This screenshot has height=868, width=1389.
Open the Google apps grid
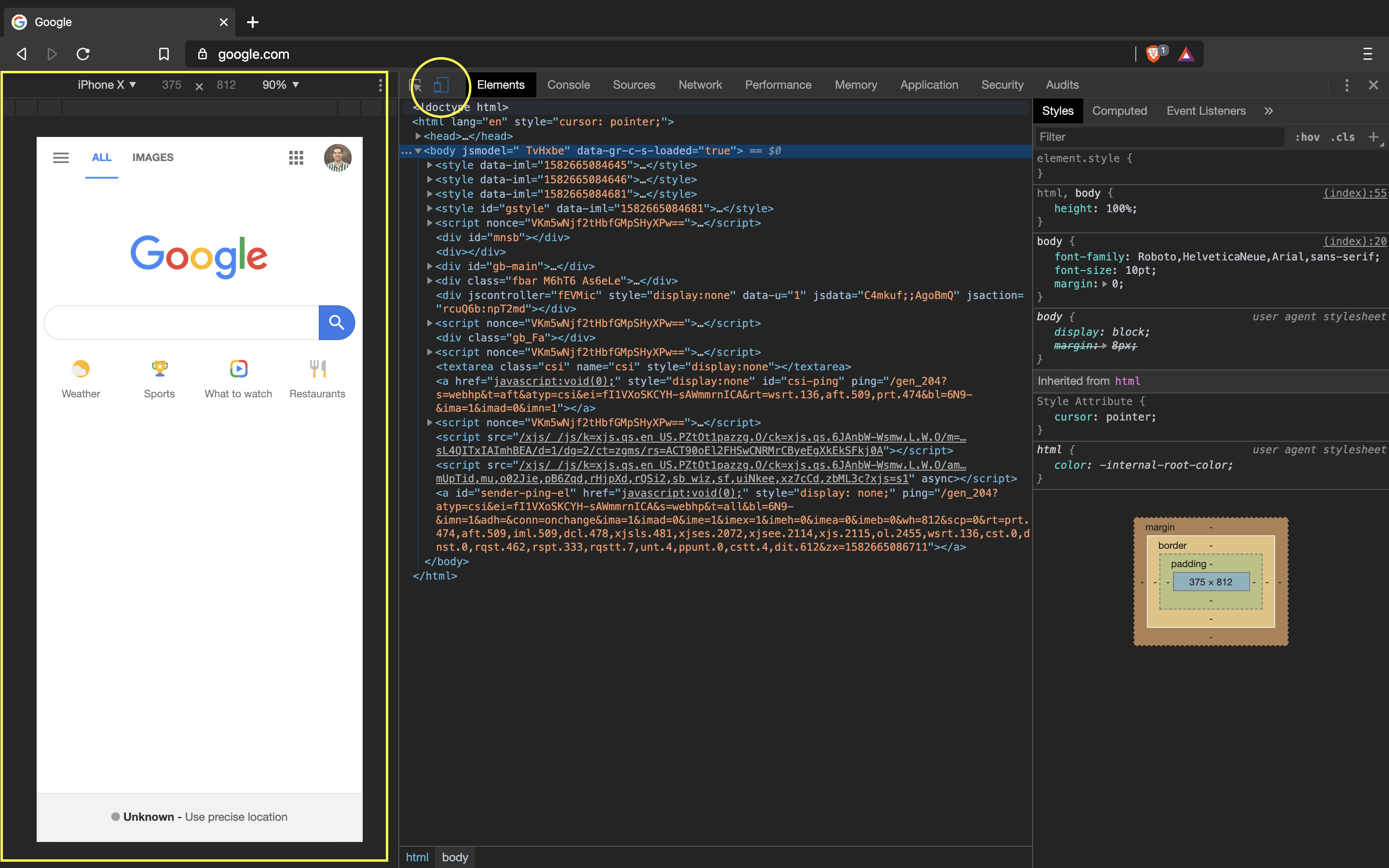pyautogui.click(x=296, y=157)
